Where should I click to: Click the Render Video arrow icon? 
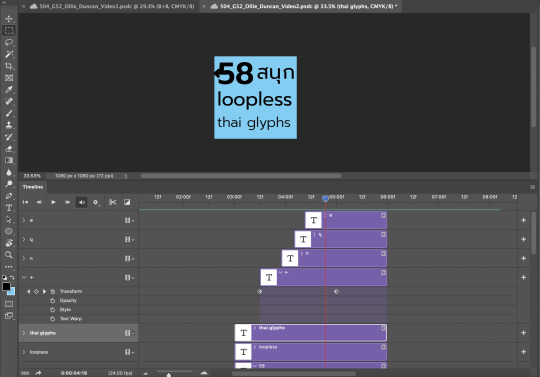(38, 373)
